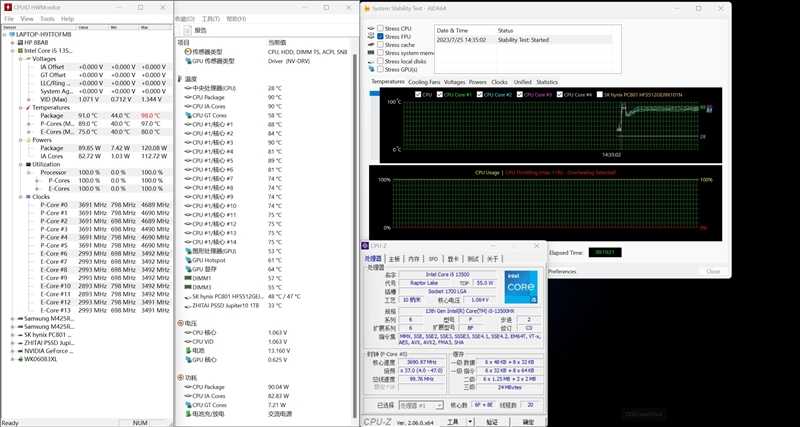Enable the Stress GPU(s) checkbox

380,69
